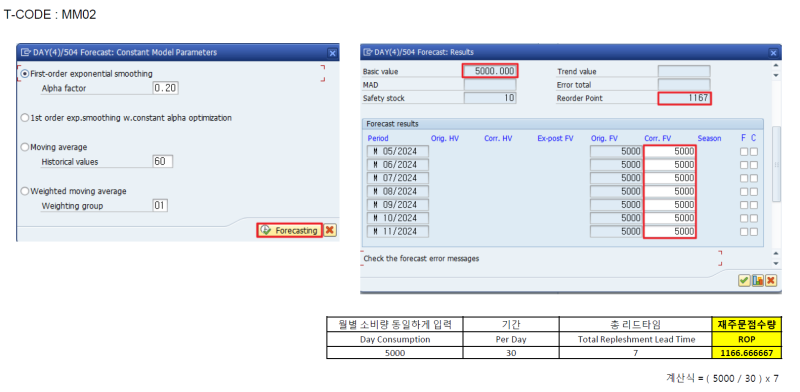Viewport: 800px width, 392px height.
Task: Click the period cell M 05/2024
Action: tap(398, 152)
